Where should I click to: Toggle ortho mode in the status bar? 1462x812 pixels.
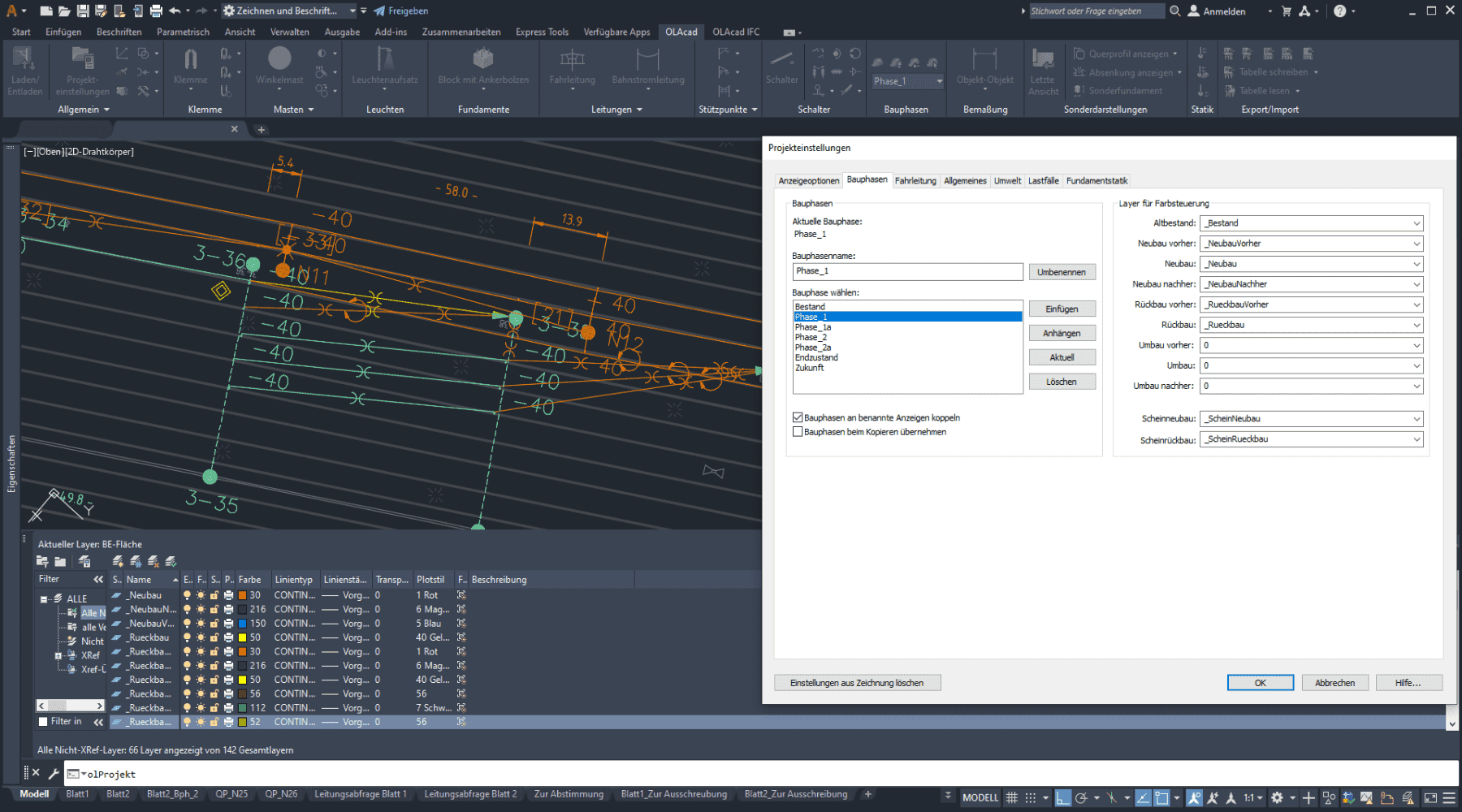1062,797
